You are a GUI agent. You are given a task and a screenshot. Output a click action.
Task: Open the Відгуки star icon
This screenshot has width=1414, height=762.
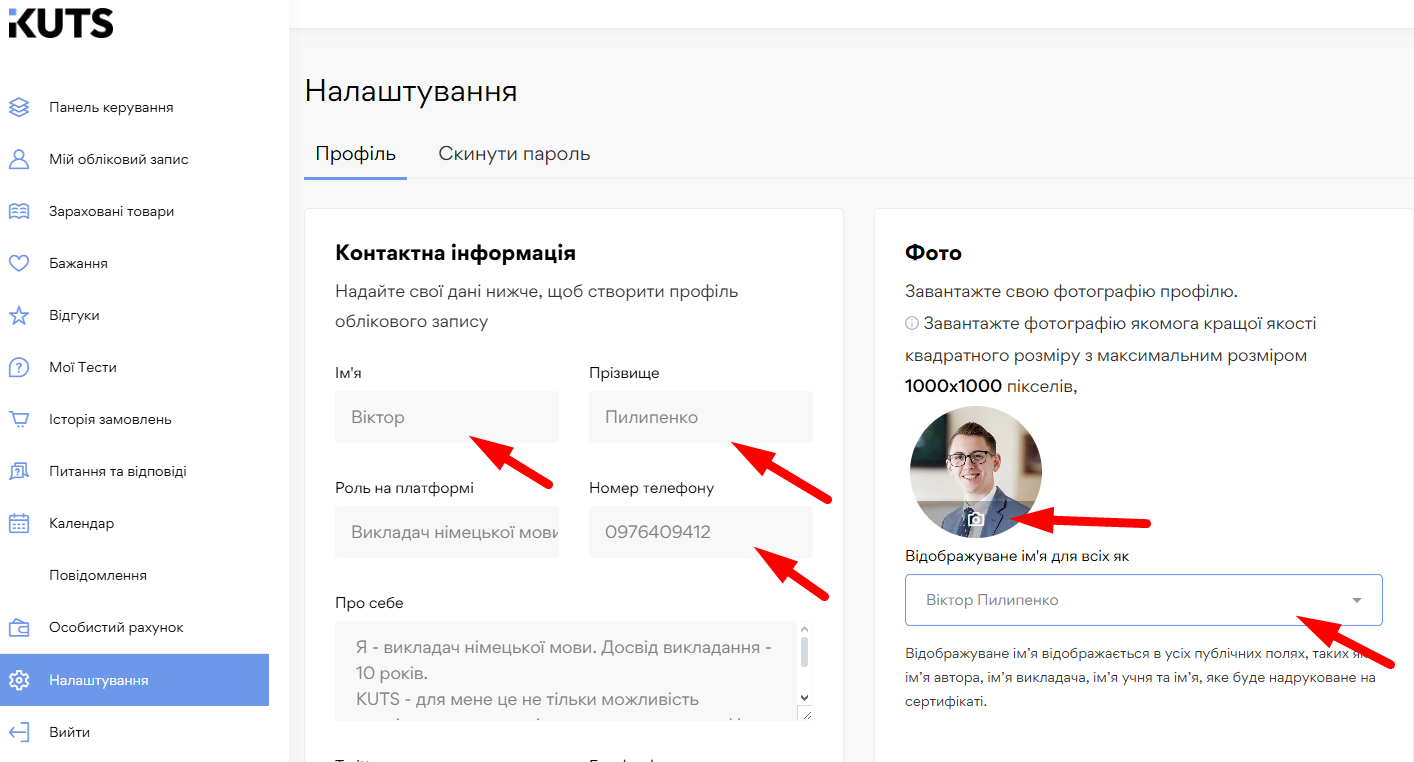click(x=20, y=314)
